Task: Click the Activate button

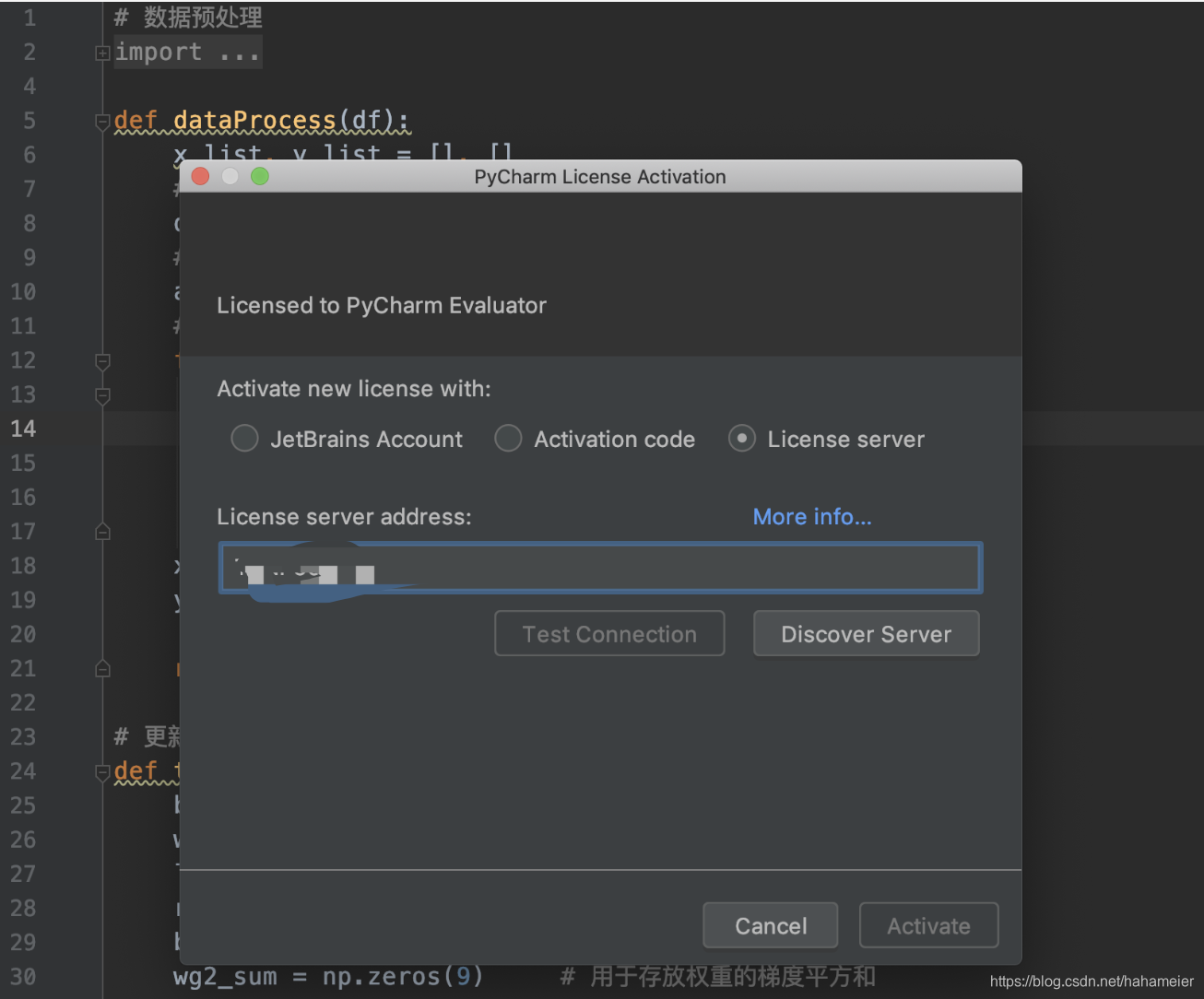Action: pyautogui.click(x=928, y=925)
